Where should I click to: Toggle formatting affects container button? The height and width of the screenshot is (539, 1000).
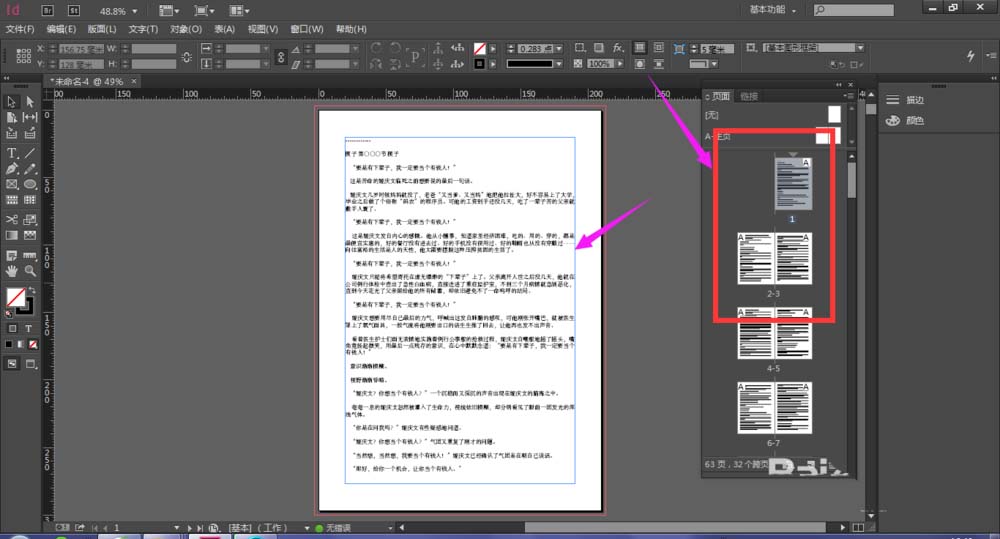[x=12, y=329]
